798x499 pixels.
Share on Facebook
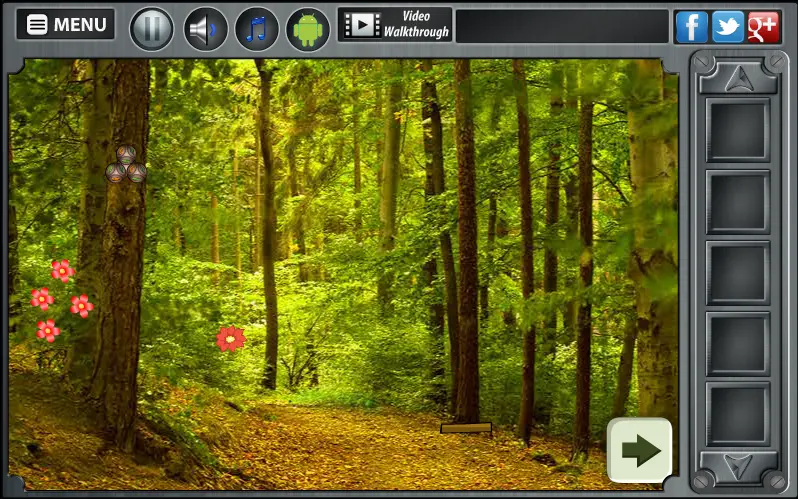tap(691, 26)
